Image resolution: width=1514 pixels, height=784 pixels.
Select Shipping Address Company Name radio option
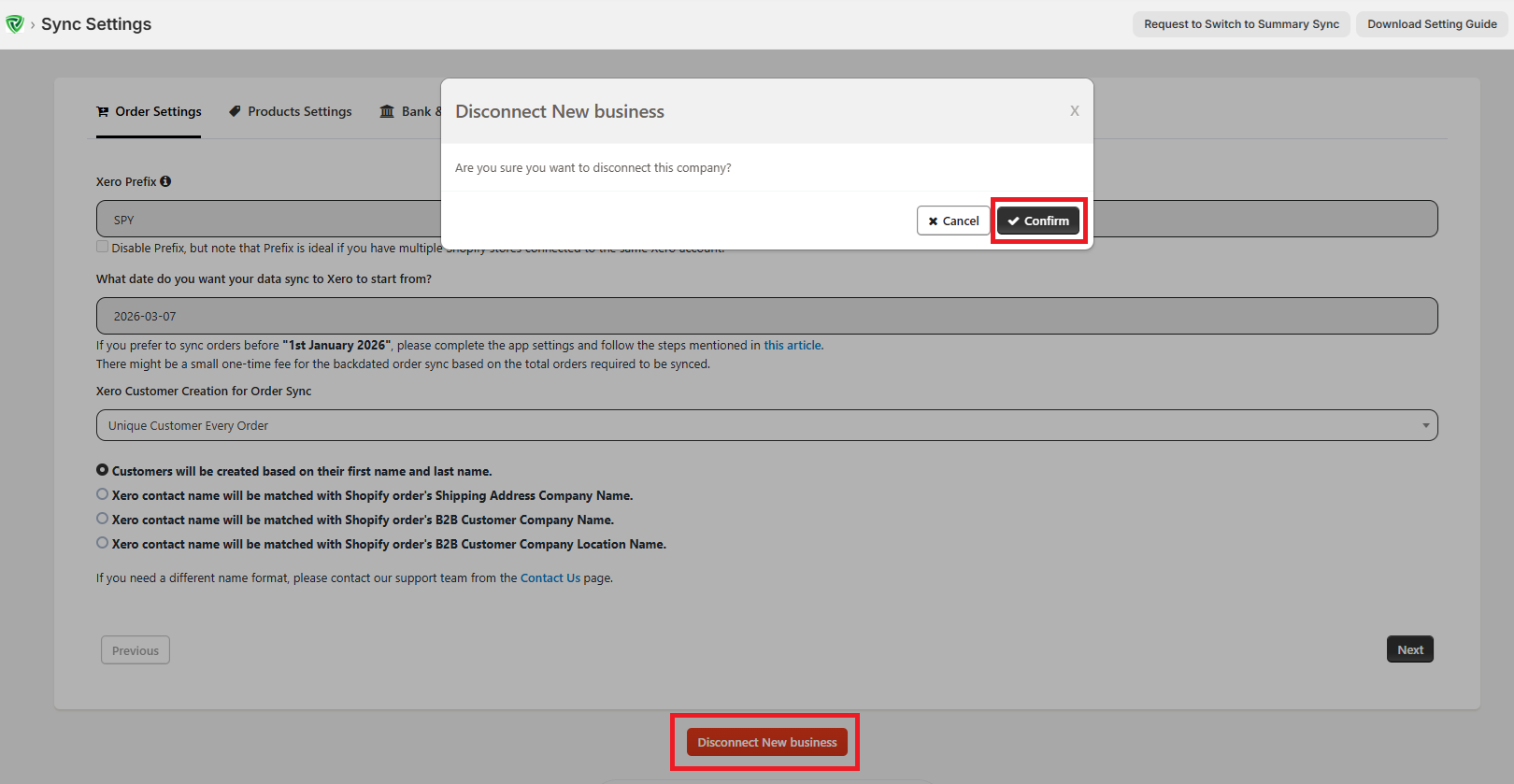coord(103,494)
